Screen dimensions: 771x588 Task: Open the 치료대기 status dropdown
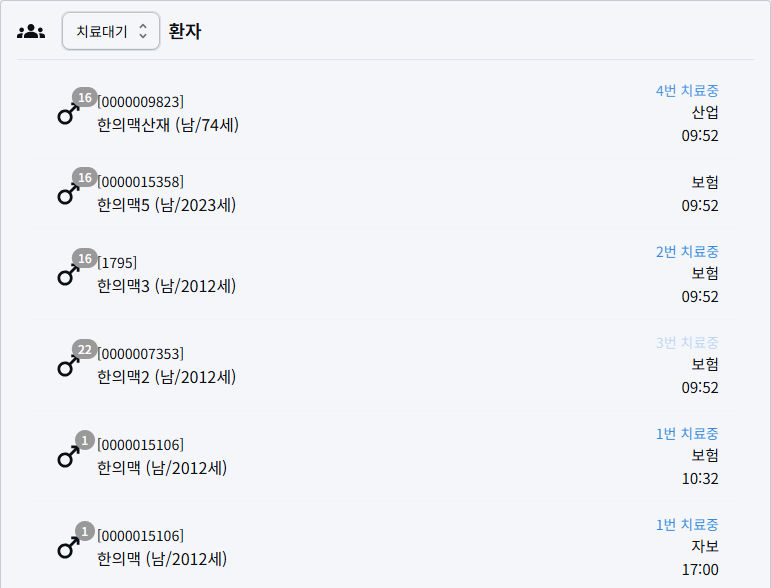coord(110,31)
